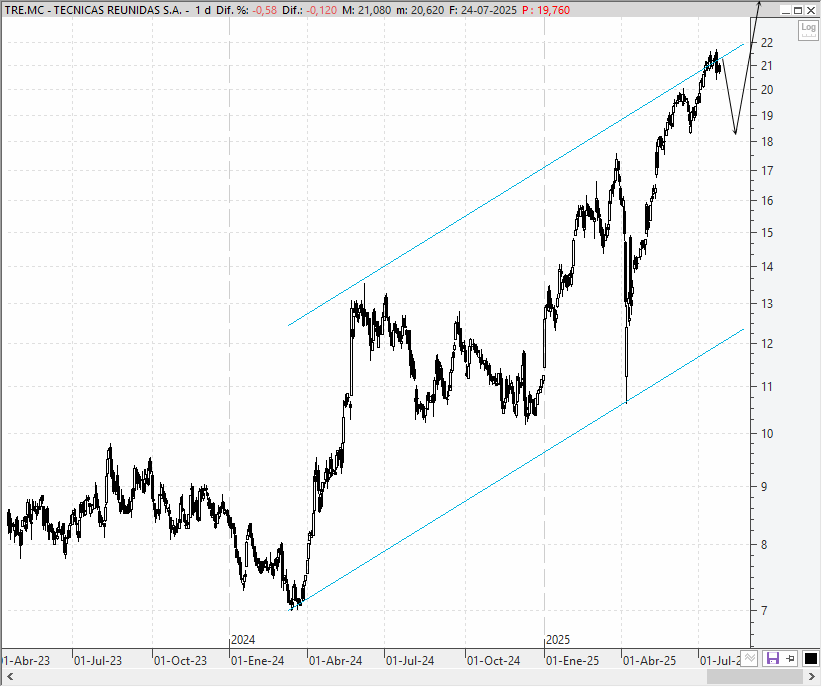822x687 pixels.
Task: Maximize the TRE.MC chart window
Action: coord(797,10)
